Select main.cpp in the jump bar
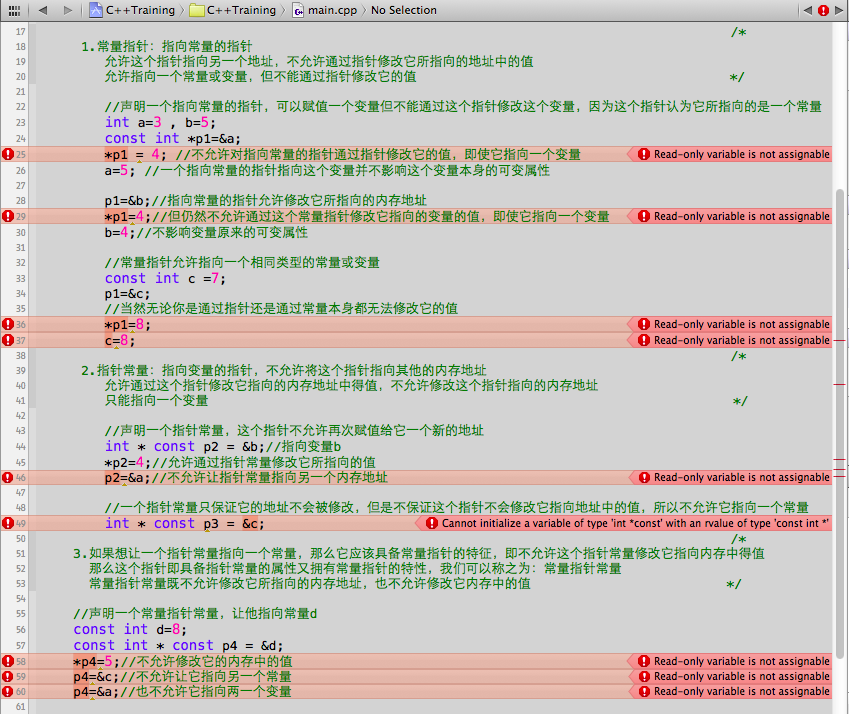The width and height of the screenshot is (849, 714). click(x=325, y=10)
